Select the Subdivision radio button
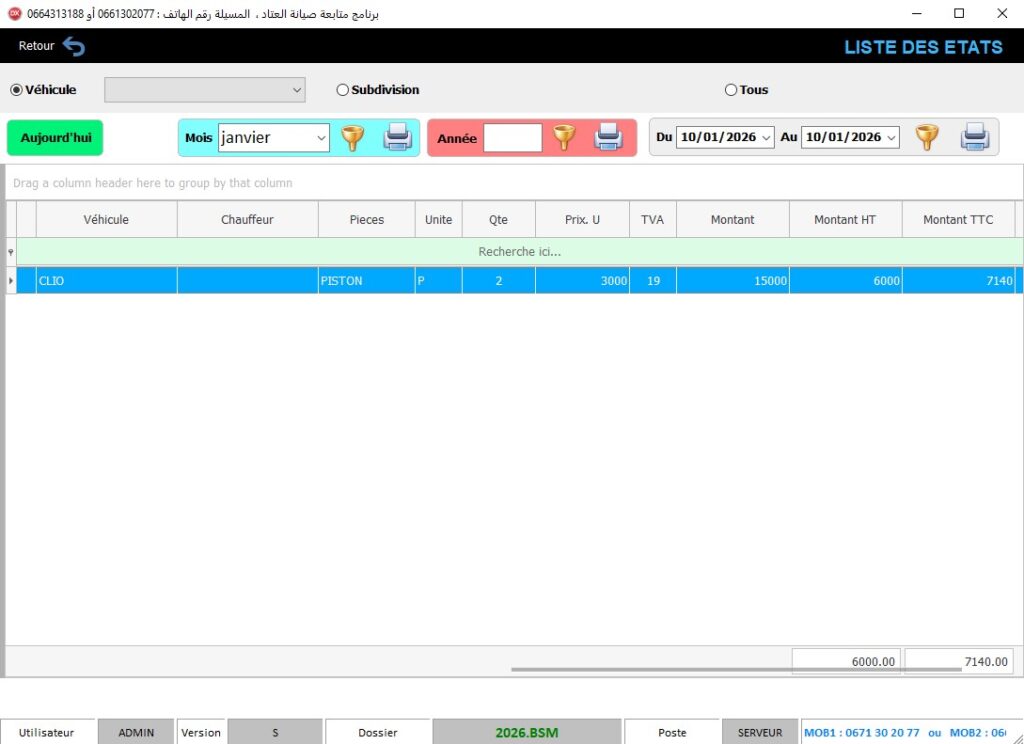The image size is (1024, 744). coord(343,90)
